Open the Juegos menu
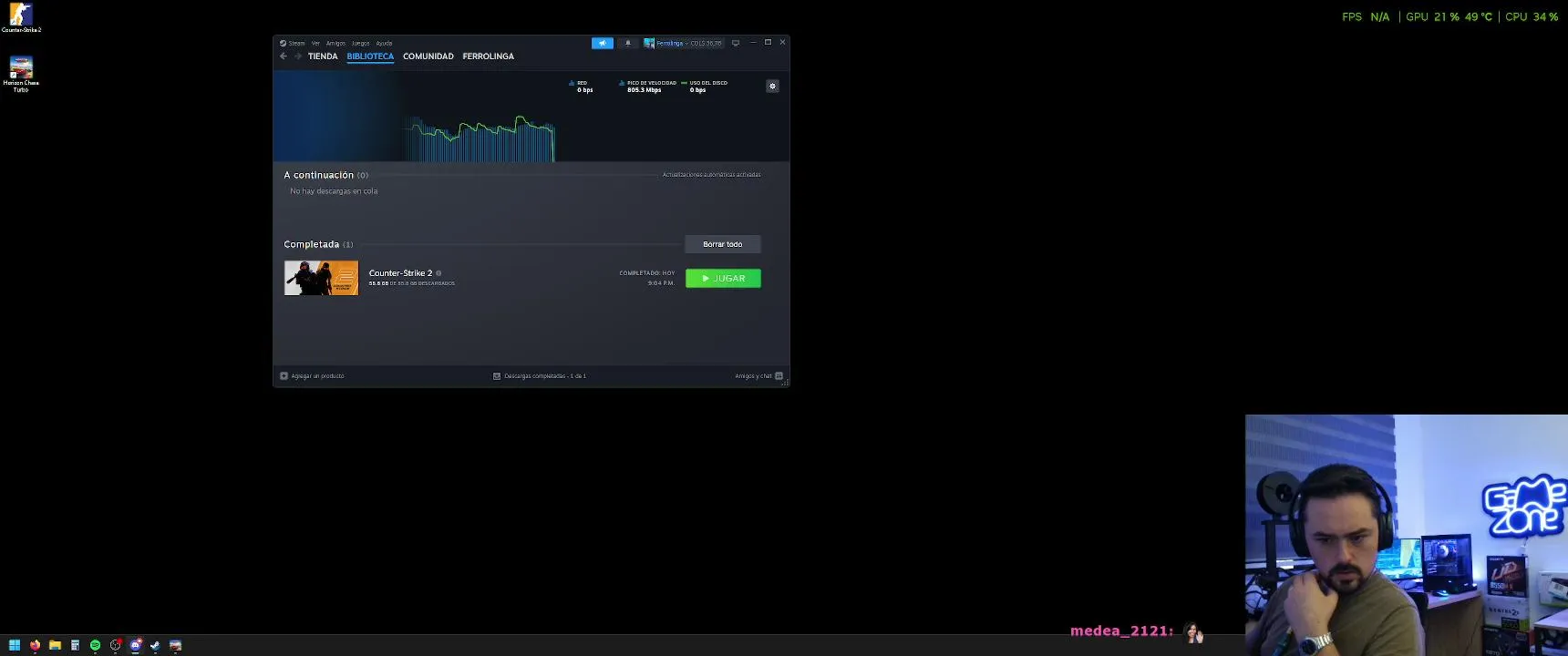Screen dimensions: 1568x656 tap(361, 43)
